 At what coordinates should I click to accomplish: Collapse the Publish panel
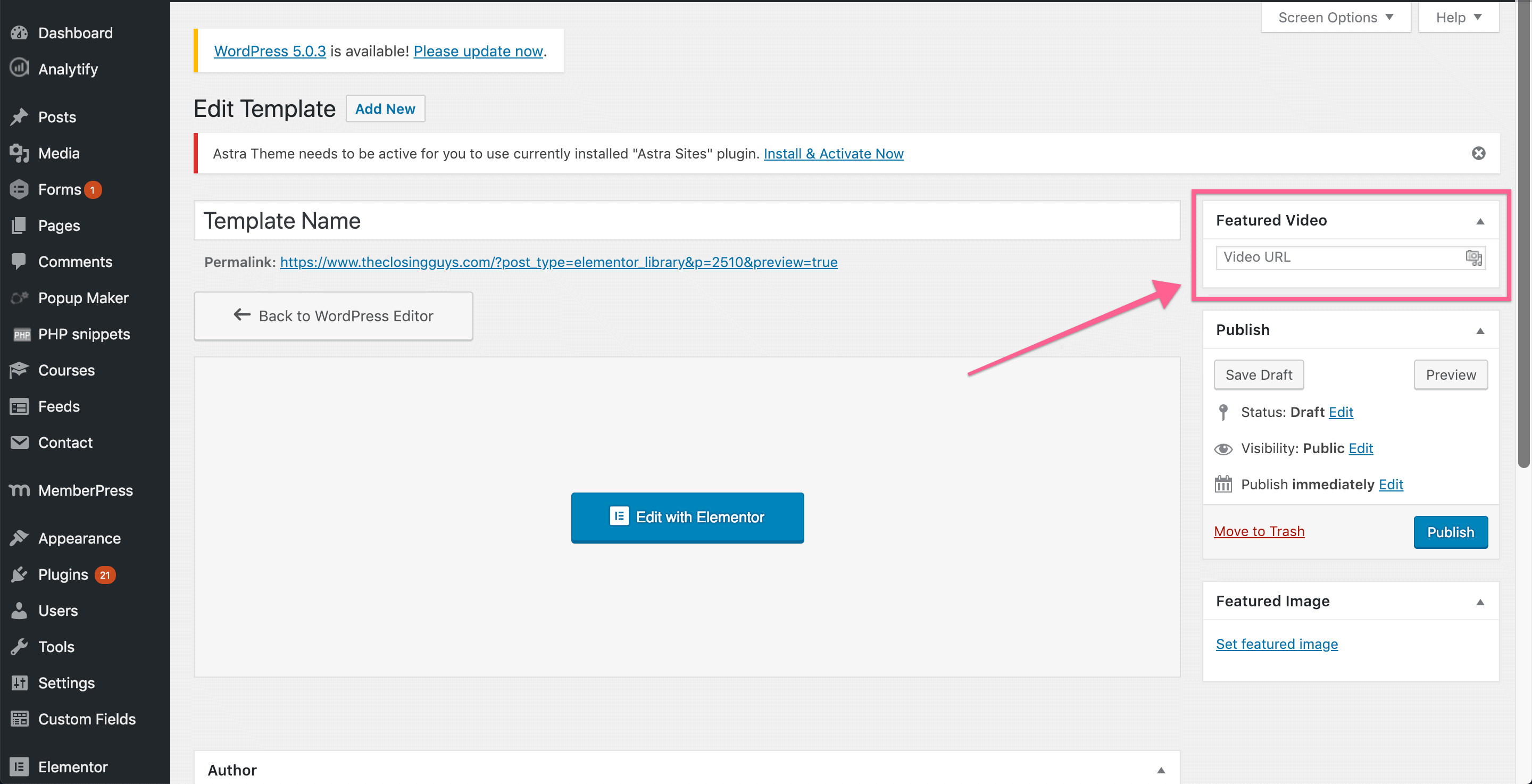coord(1480,331)
